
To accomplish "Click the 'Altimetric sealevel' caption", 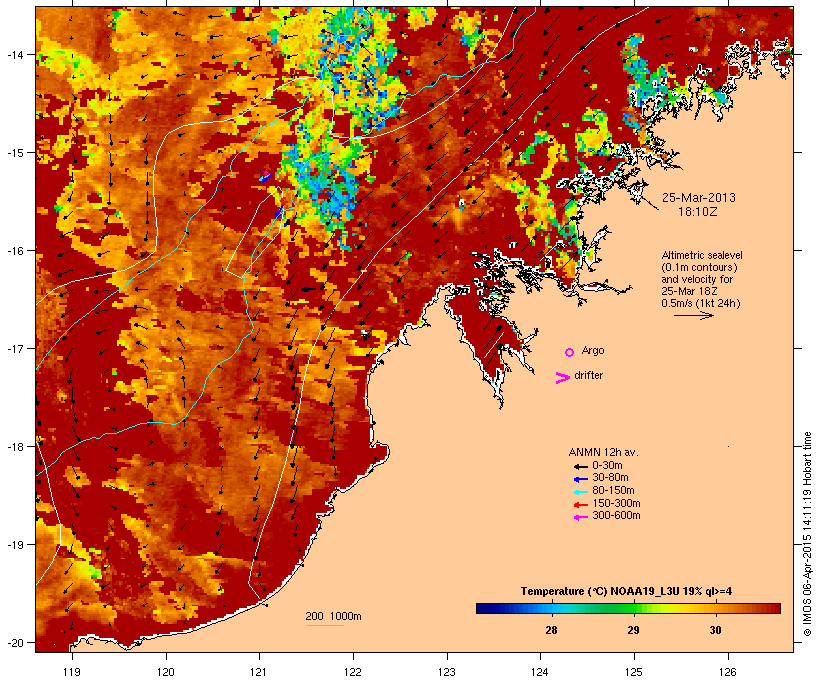I will coord(702,255).
